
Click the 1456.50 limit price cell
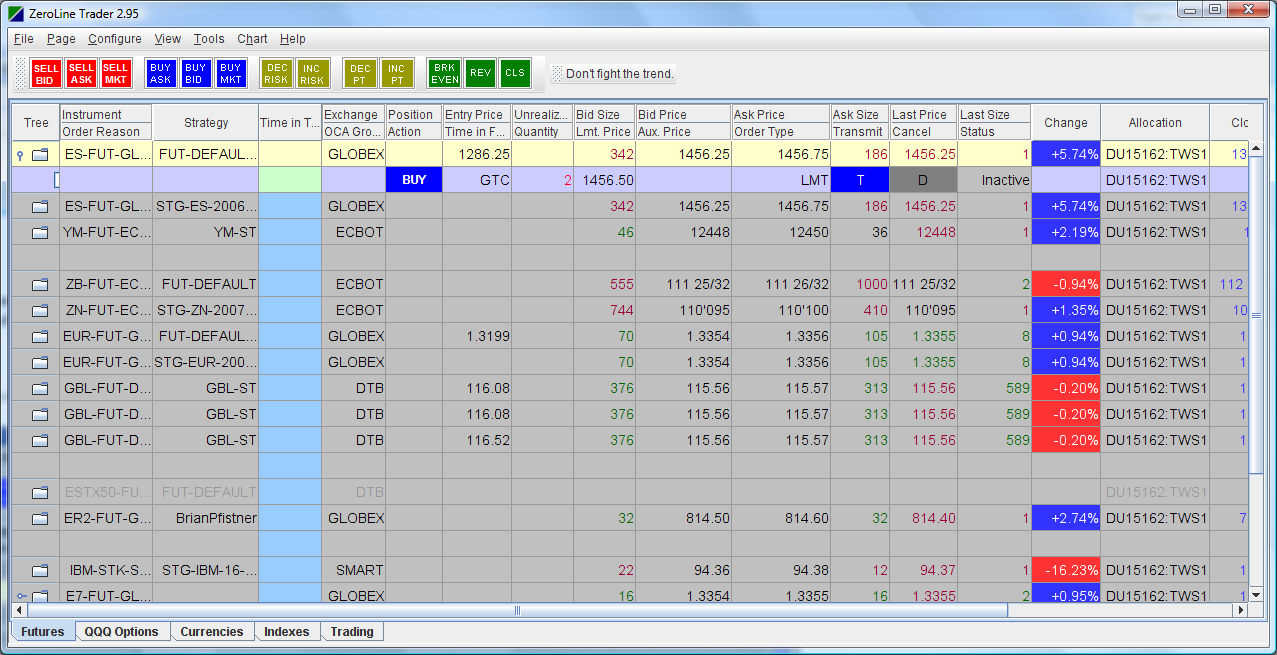pos(605,180)
